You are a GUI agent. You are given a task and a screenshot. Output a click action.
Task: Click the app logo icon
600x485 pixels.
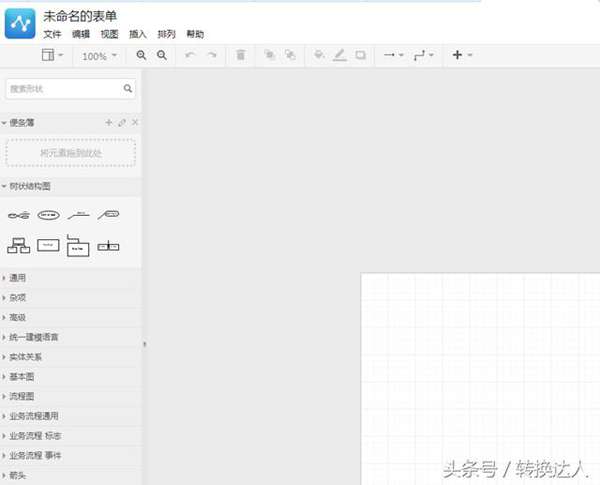[x=20, y=24]
